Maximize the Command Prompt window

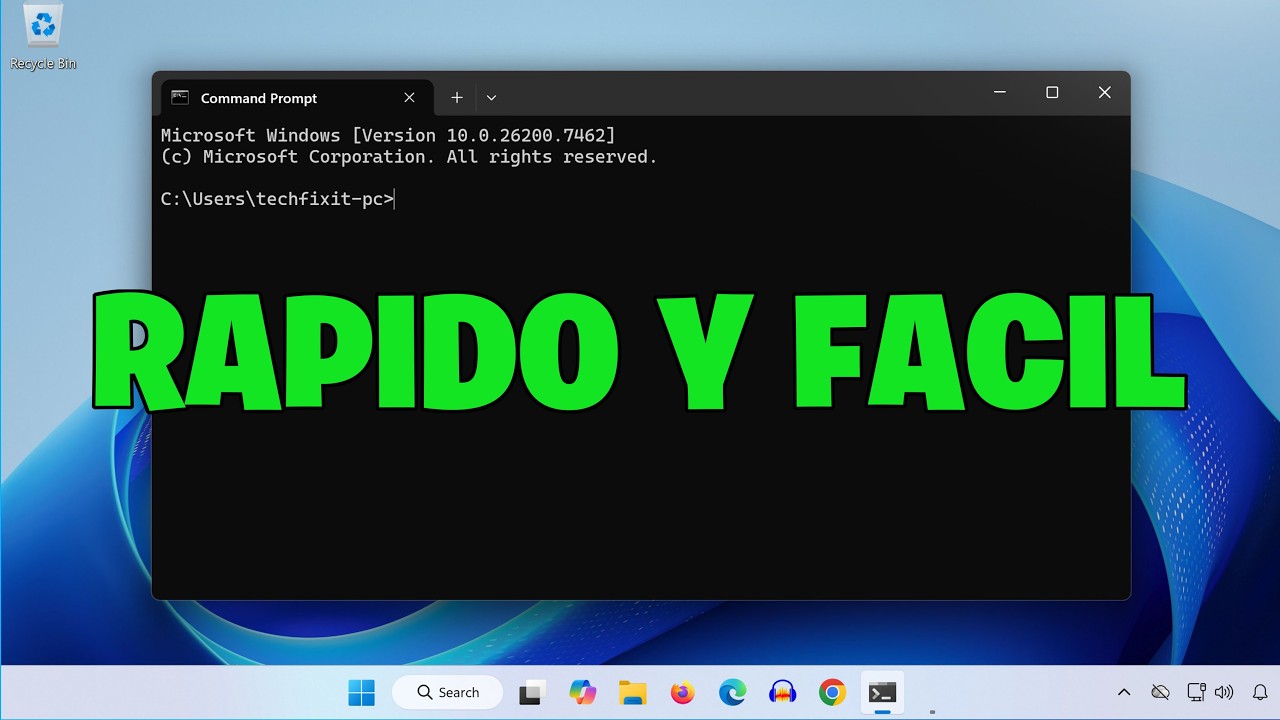point(1052,93)
